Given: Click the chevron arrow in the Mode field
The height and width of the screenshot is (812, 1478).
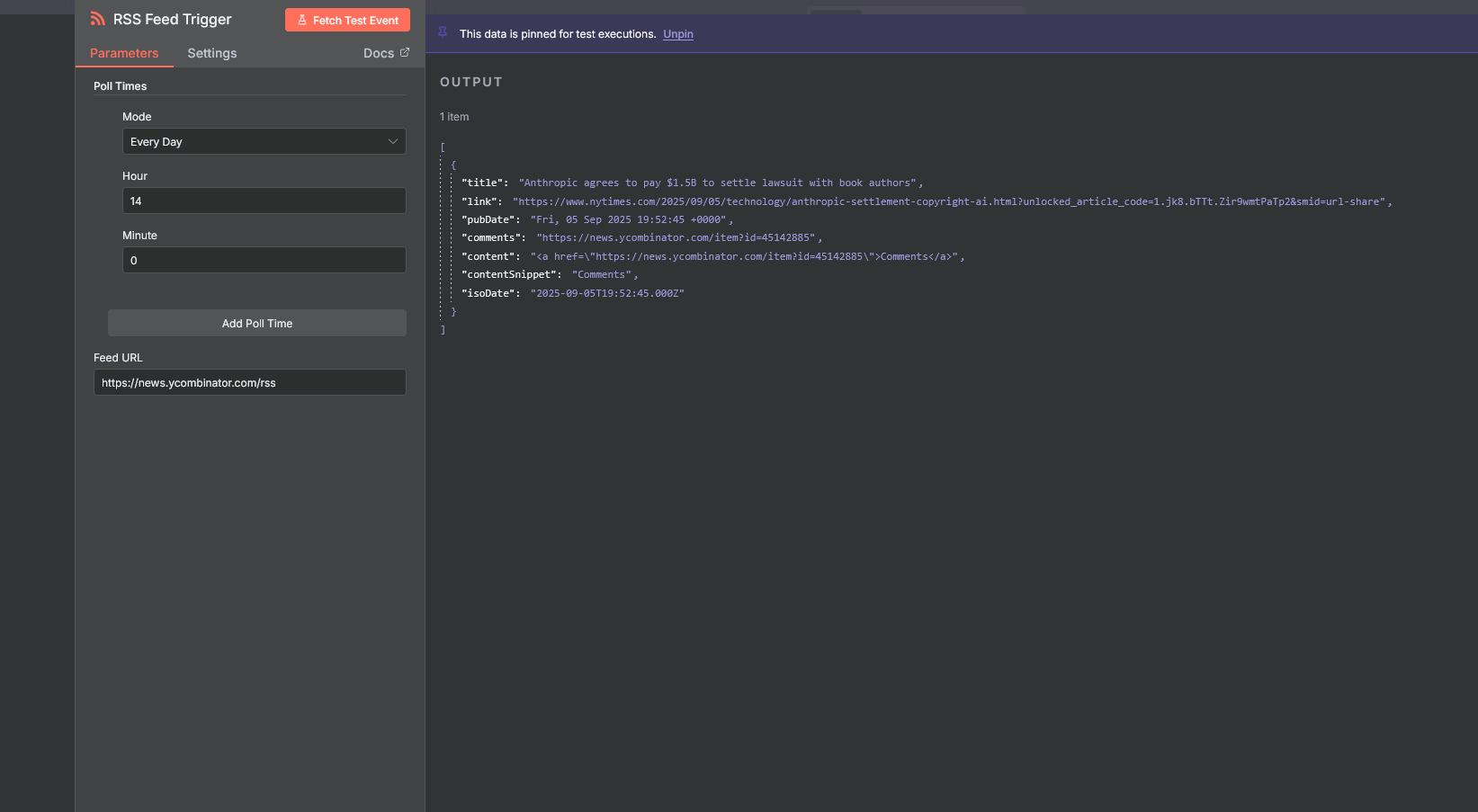Looking at the screenshot, I should coord(393,141).
